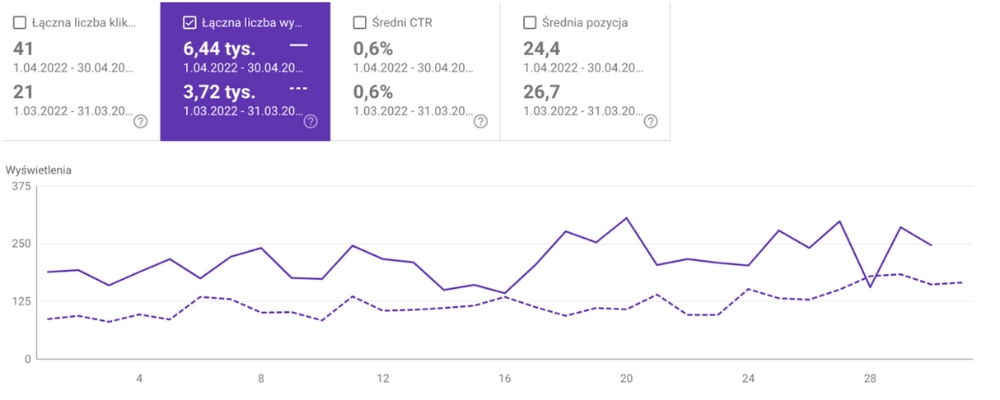Click y-axis label 250
1000x400 pixels.
point(20,243)
